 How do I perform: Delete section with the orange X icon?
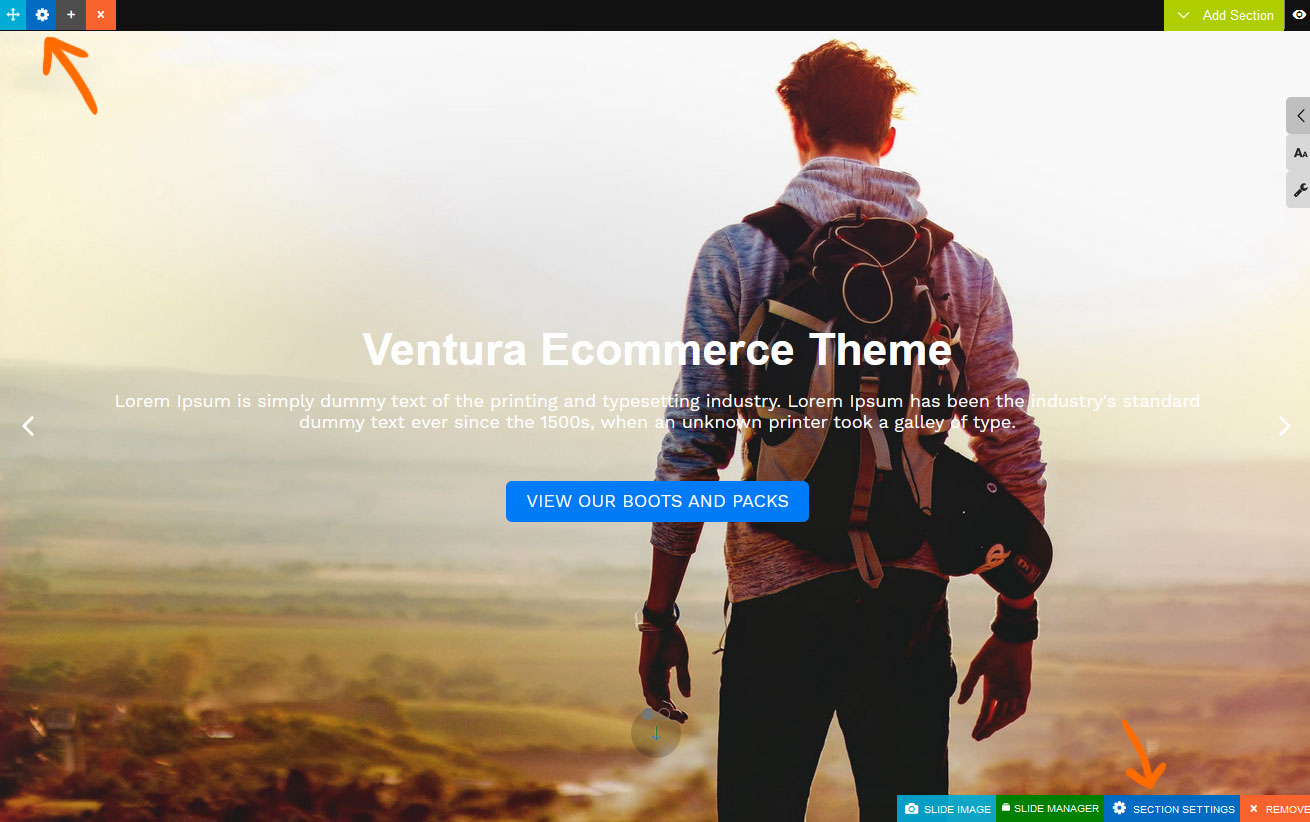click(101, 15)
